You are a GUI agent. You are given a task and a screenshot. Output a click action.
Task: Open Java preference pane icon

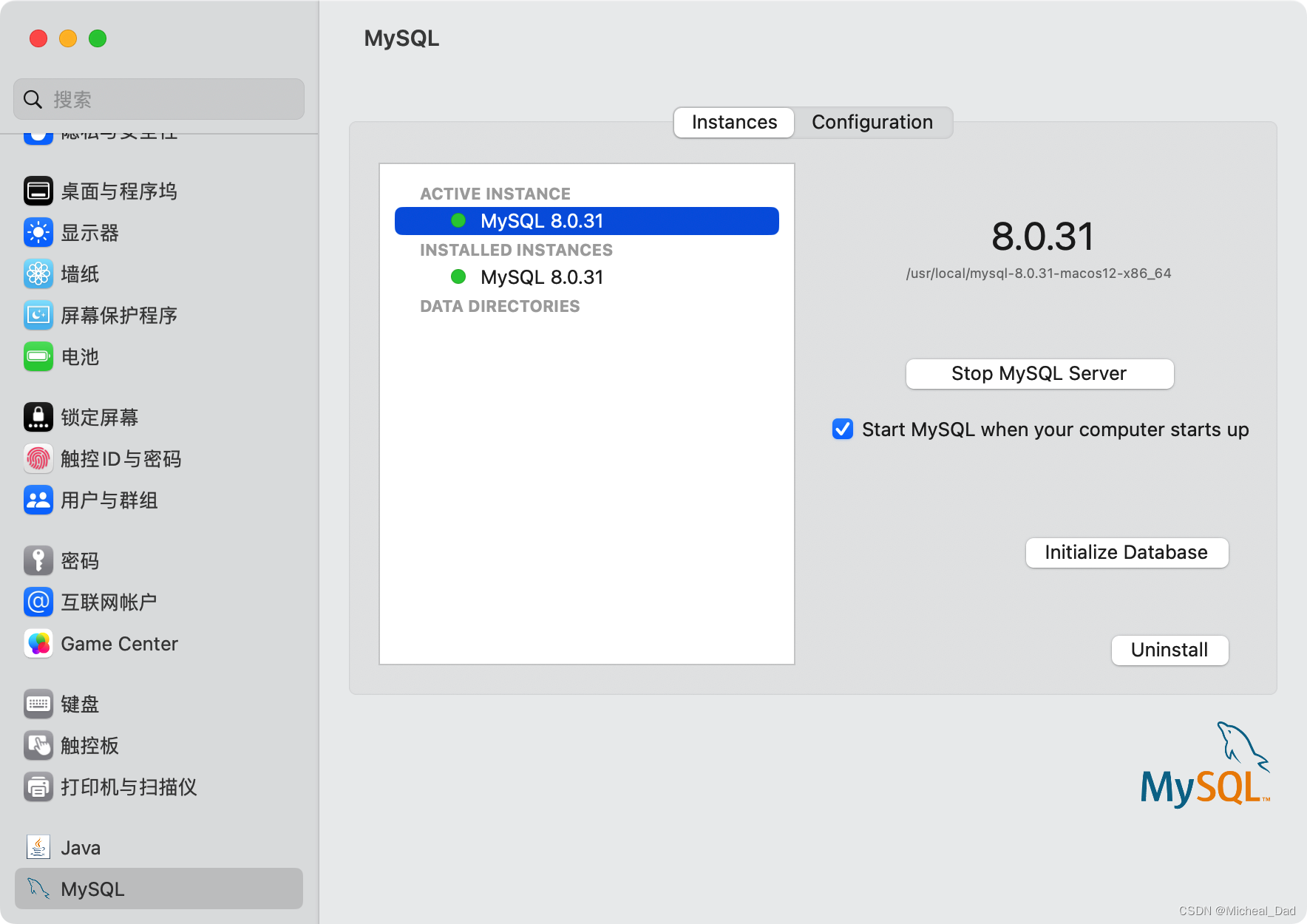click(x=38, y=848)
